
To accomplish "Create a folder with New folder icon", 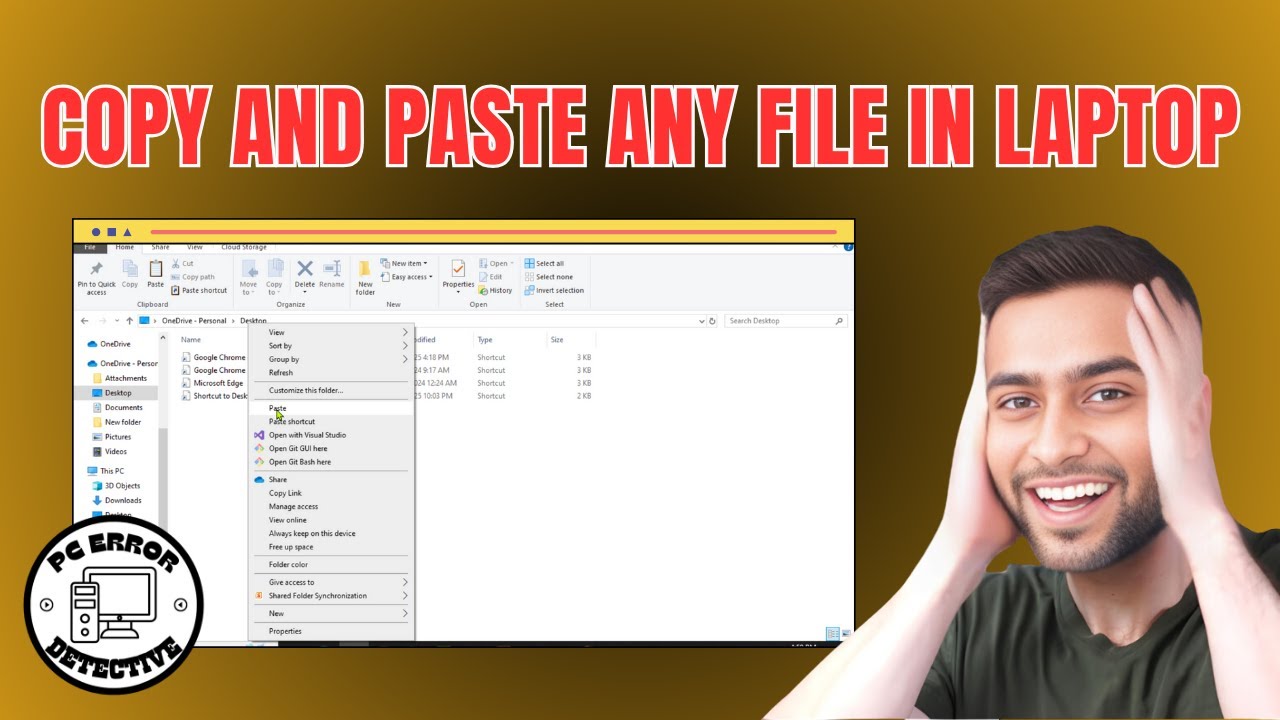I will tap(365, 268).
